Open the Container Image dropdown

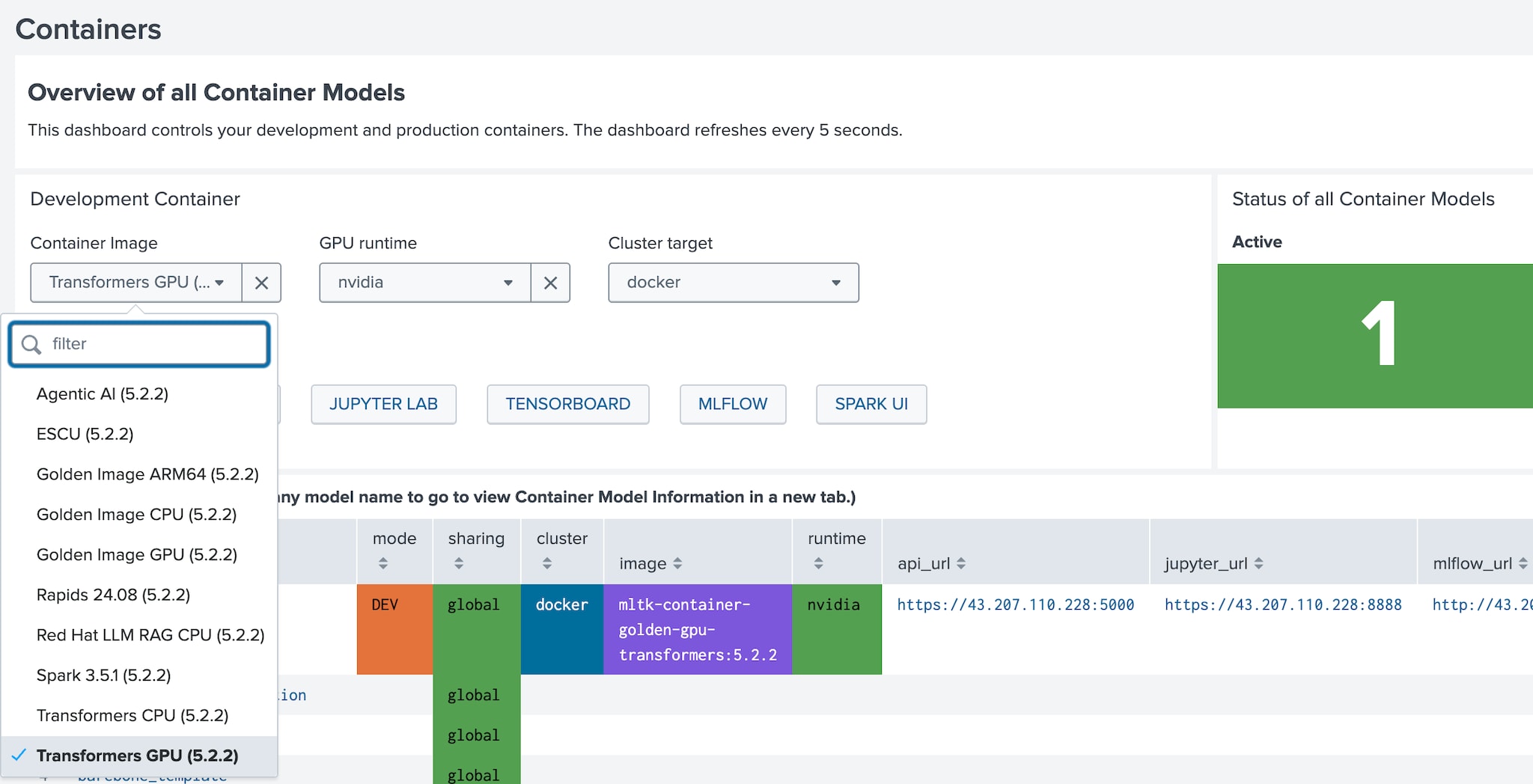click(136, 283)
